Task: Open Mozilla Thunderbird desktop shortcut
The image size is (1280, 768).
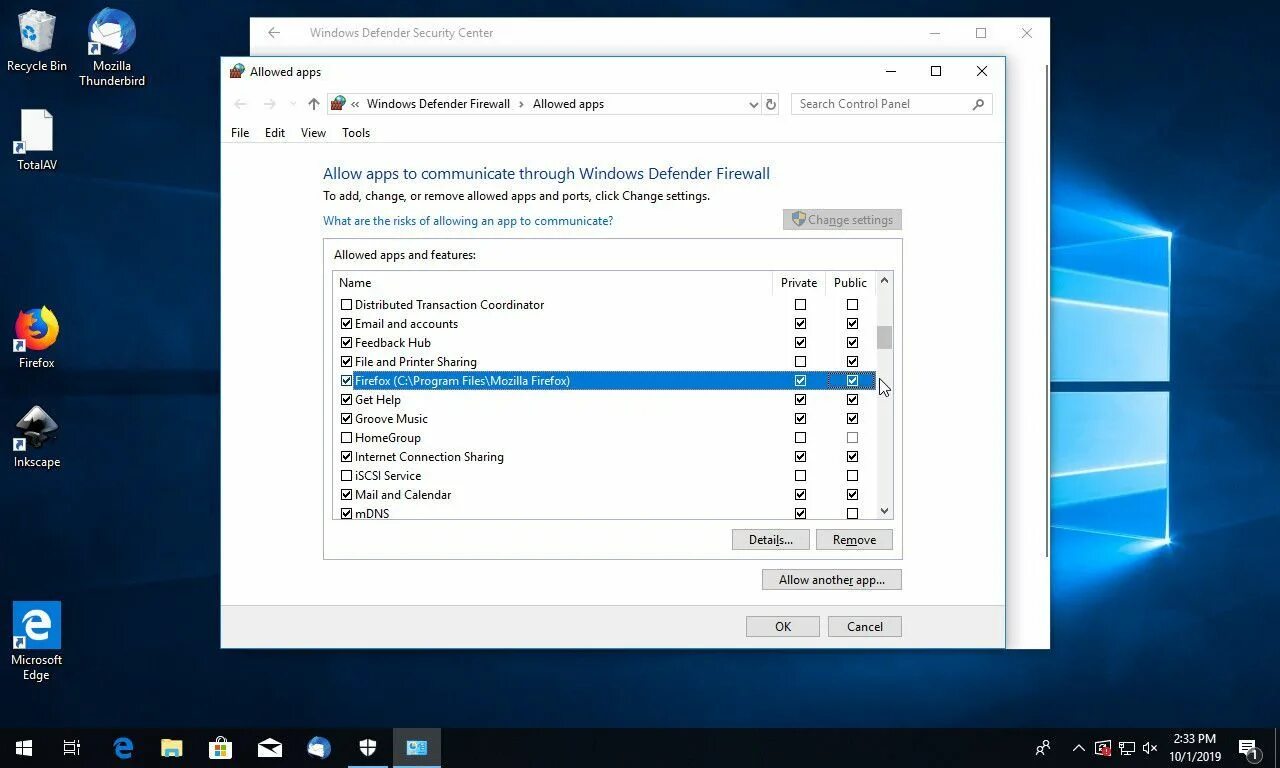Action: point(111,48)
